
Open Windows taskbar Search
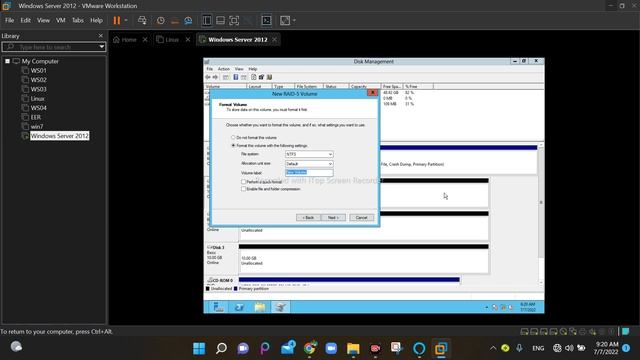point(221,349)
